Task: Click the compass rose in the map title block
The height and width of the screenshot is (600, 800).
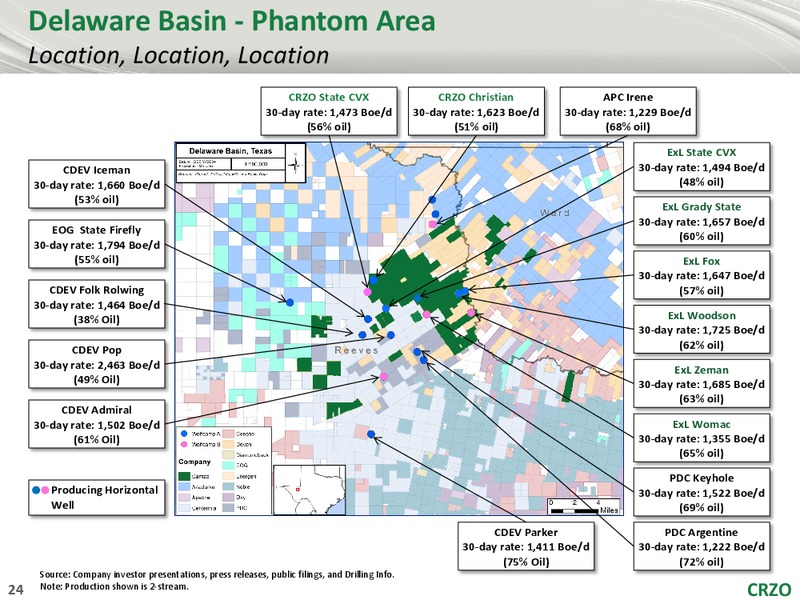Action: [x=295, y=164]
